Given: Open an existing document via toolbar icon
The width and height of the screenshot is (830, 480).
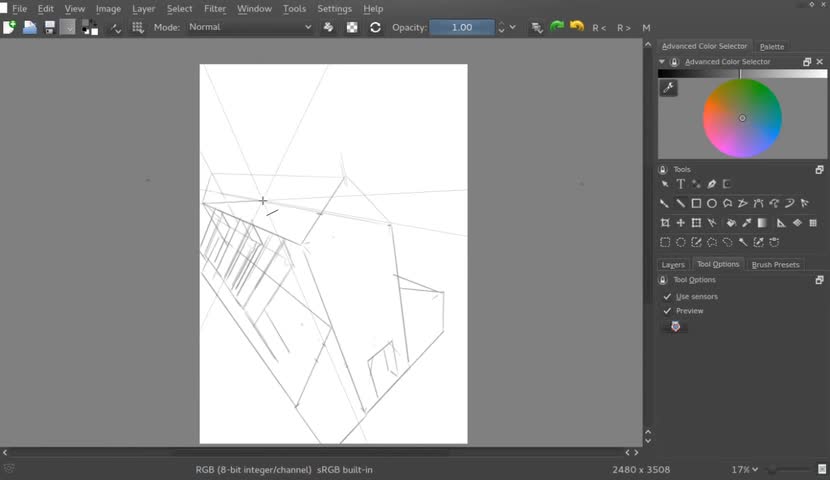Looking at the screenshot, I should coord(30,27).
